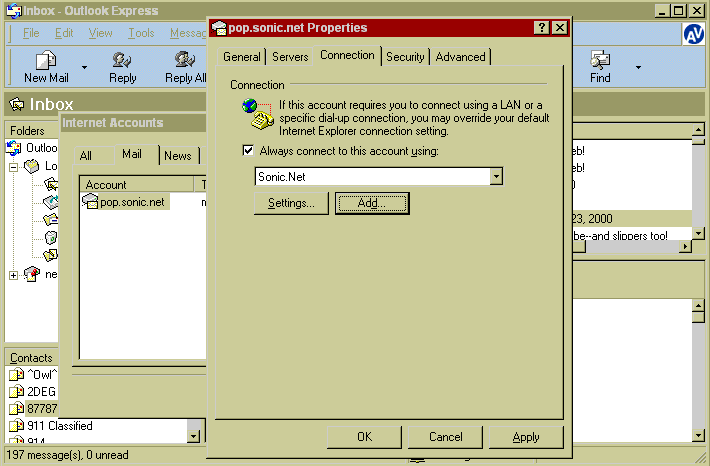Switch to the Mail tab in Internet Accounts
This screenshot has width=710, height=466.
coord(132,154)
